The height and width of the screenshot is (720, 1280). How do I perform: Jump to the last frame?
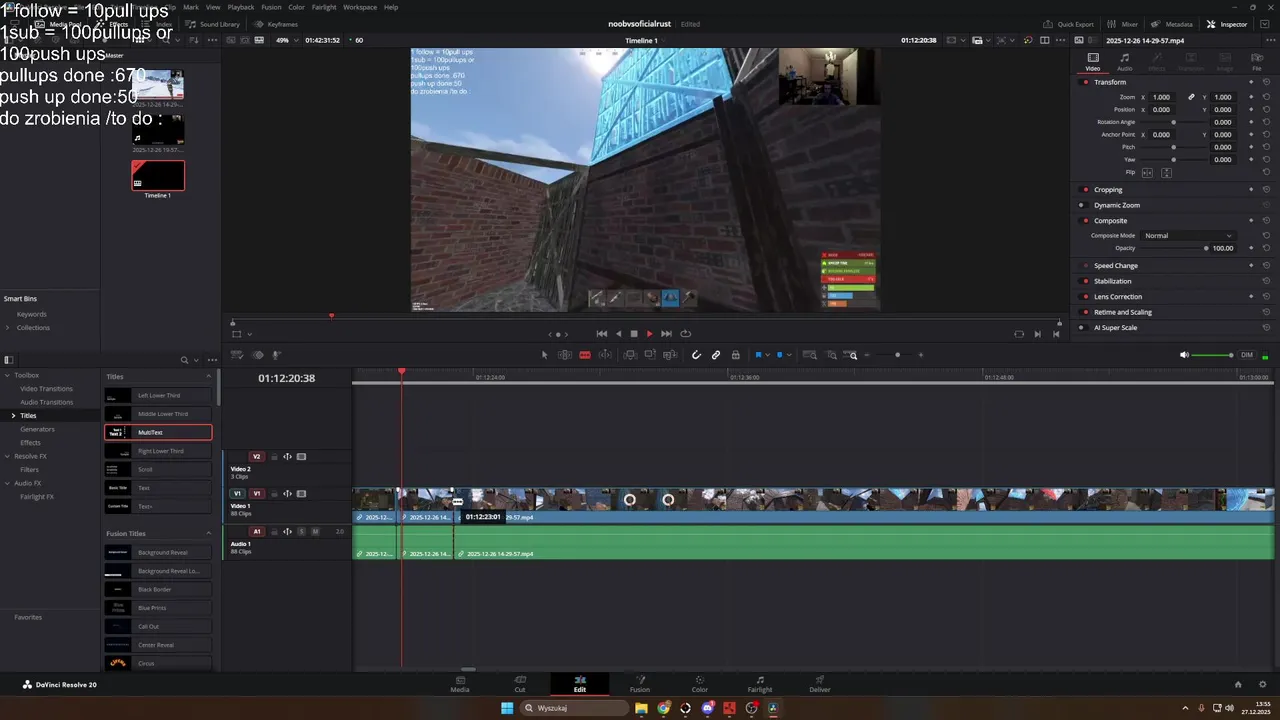tap(666, 334)
